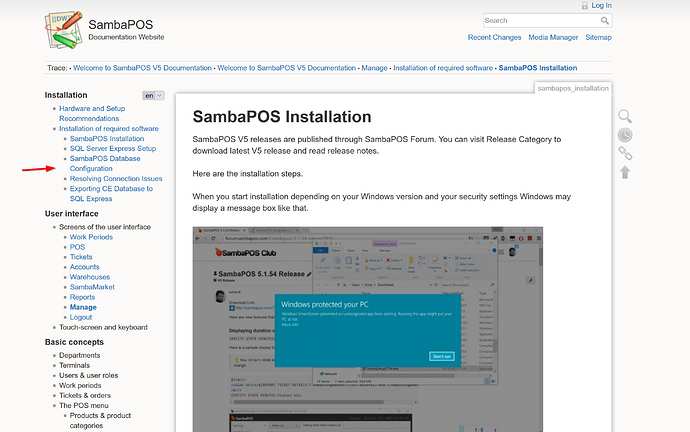Open the Reports sidebar link

tap(82, 297)
